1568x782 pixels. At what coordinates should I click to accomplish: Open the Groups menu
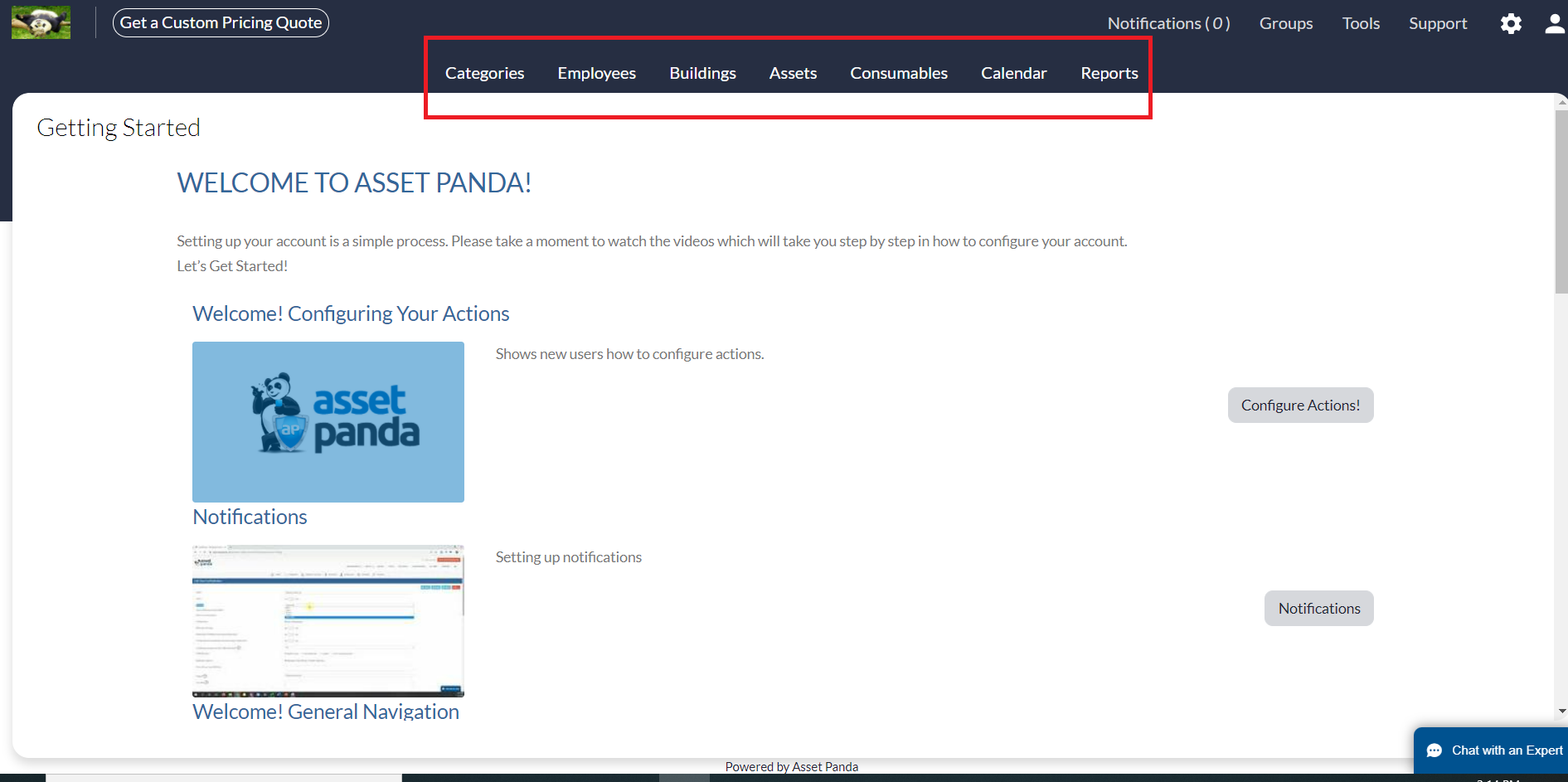(1286, 23)
